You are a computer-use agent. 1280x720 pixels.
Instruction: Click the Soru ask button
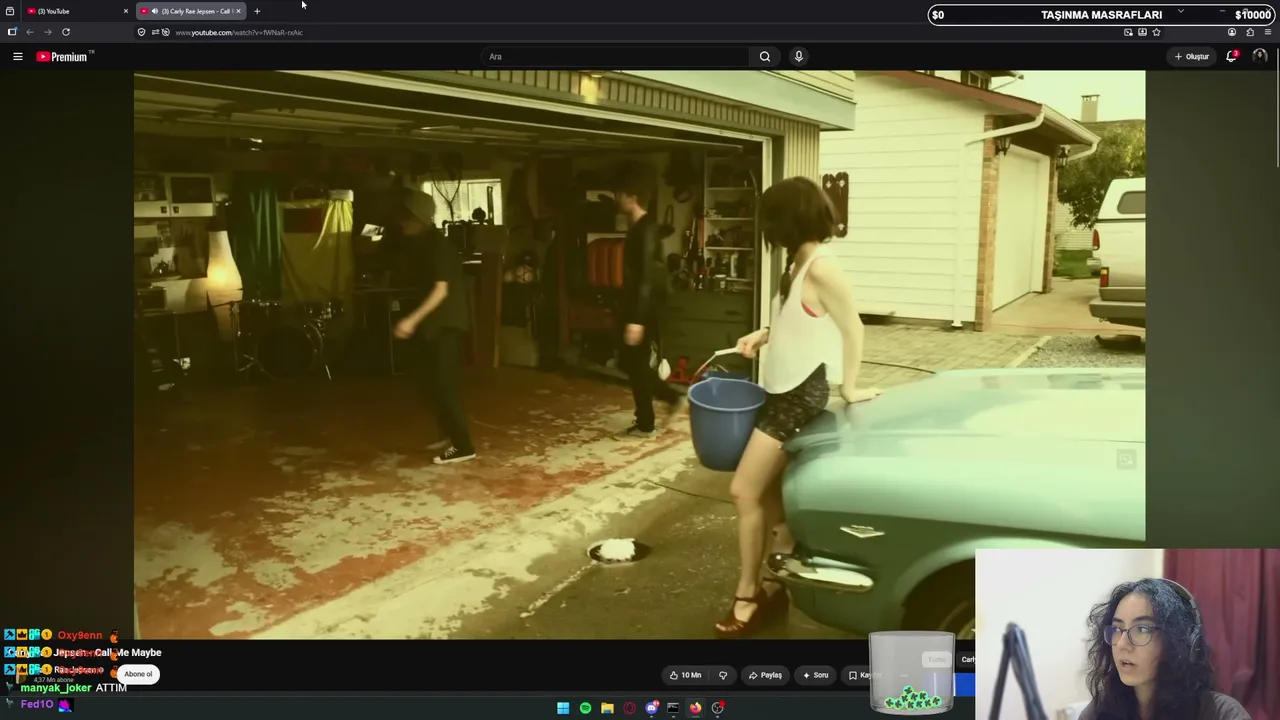815,675
